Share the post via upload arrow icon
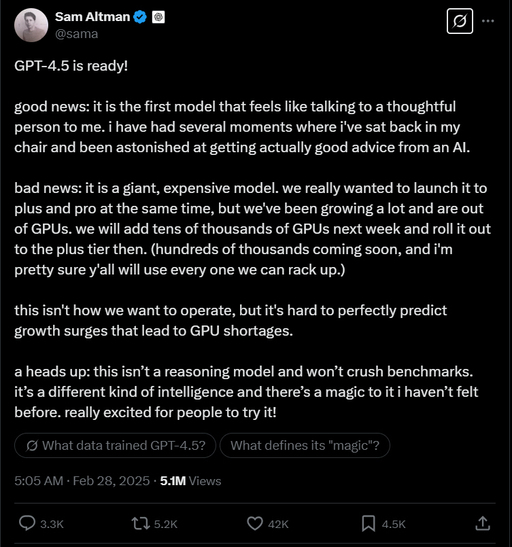Viewport: 512px width, 547px height. [483, 523]
